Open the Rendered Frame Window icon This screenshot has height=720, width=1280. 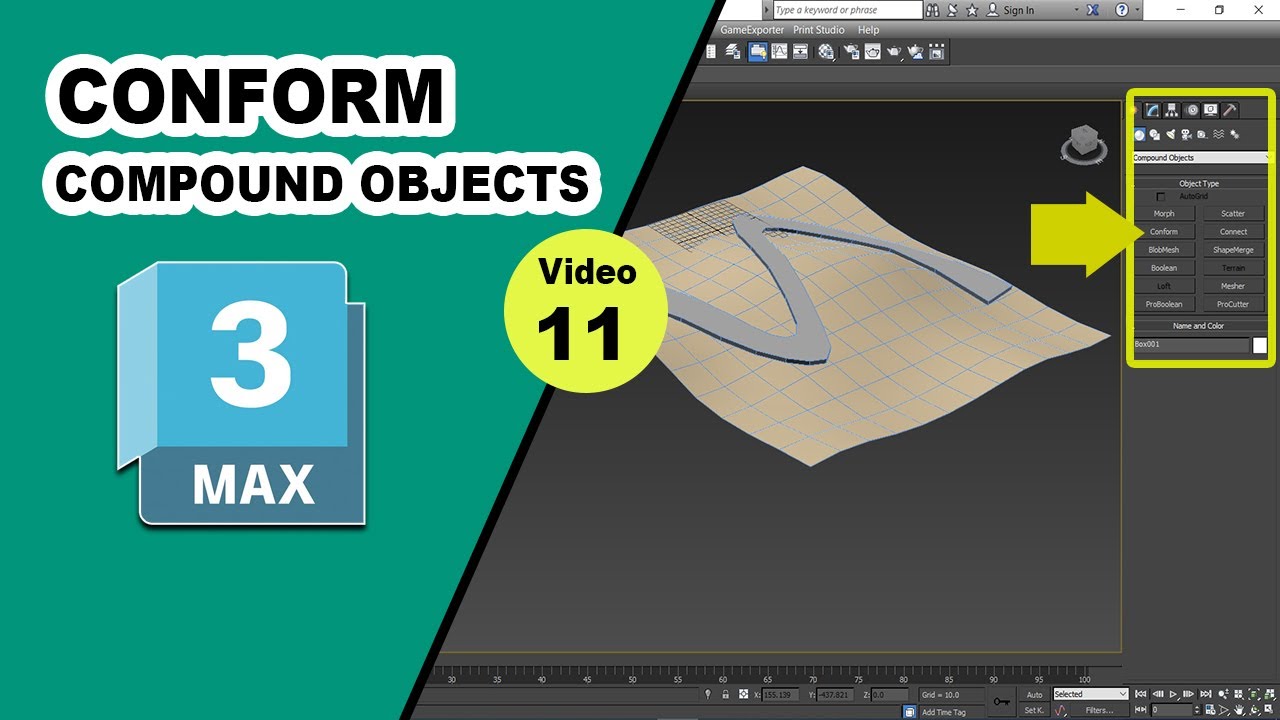pyautogui.click(x=872, y=51)
